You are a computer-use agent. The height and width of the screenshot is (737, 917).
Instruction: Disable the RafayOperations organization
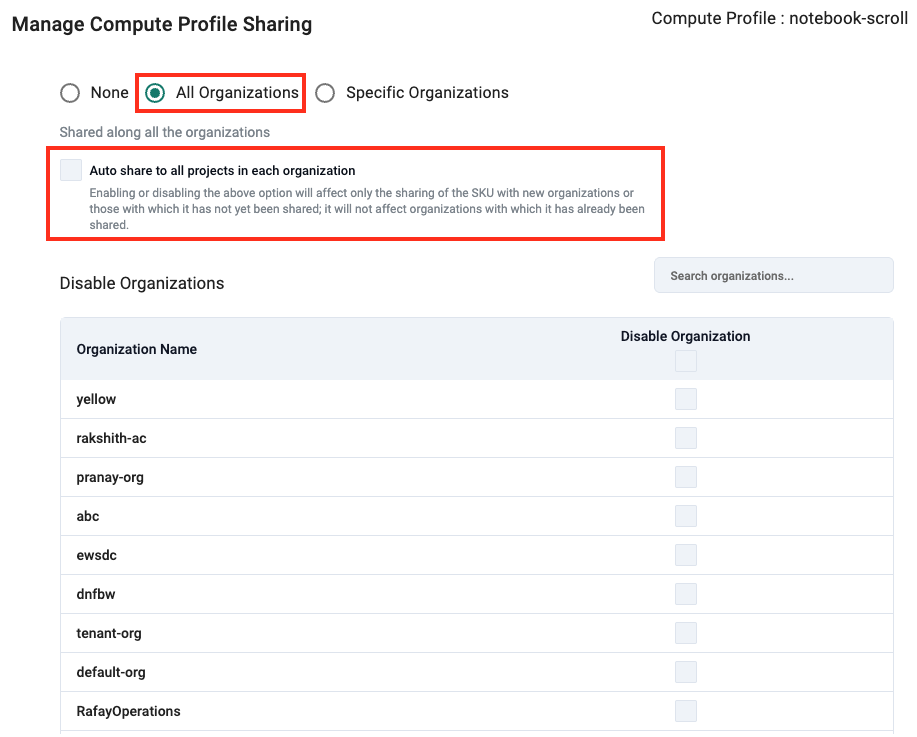click(685, 711)
